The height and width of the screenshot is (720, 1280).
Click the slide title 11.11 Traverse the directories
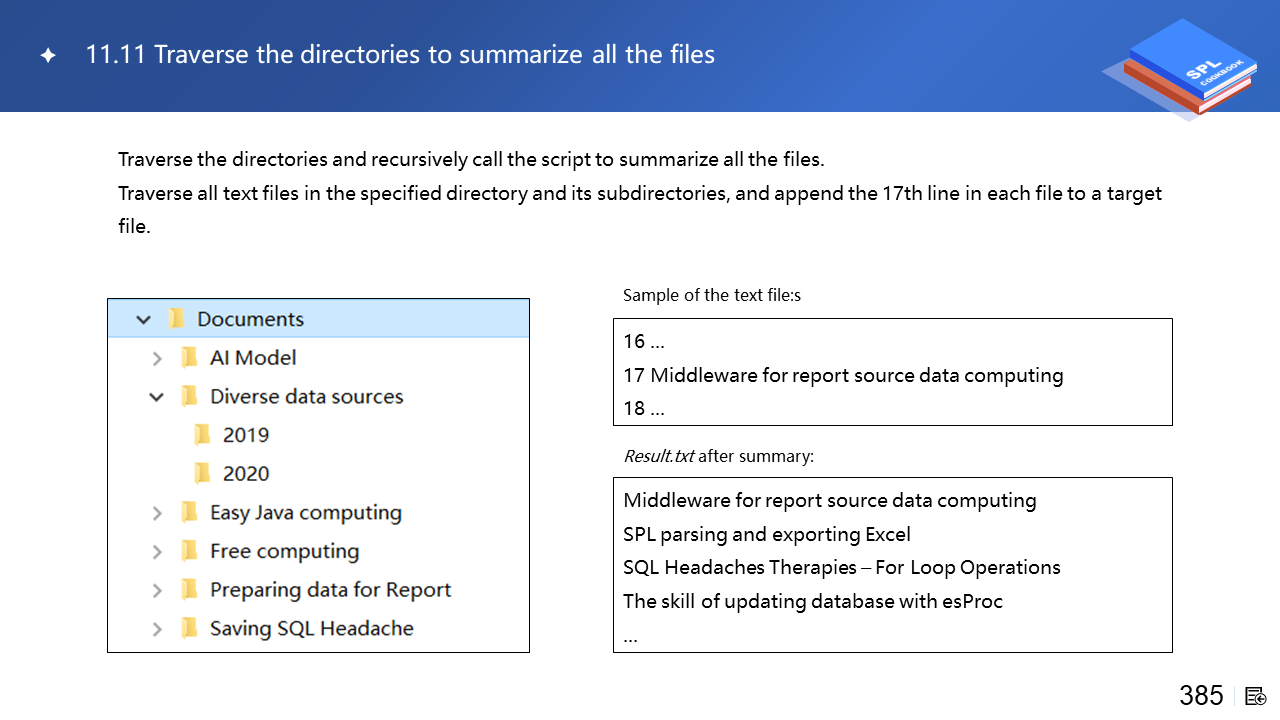pos(400,55)
